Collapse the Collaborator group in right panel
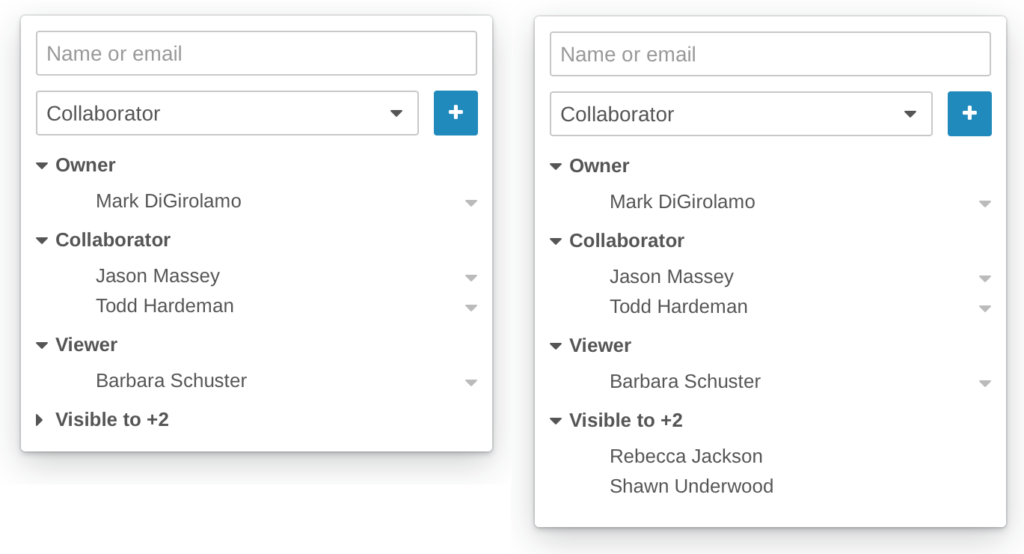 click(x=556, y=241)
